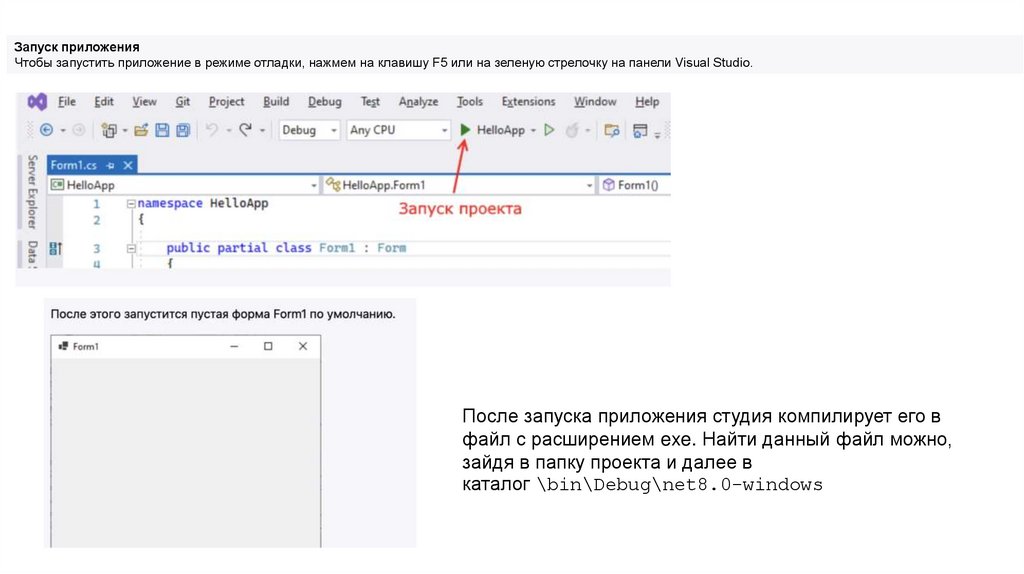Open the toolbar overflow options arrow
Screen dimensions: 1024x574
click(657, 135)
